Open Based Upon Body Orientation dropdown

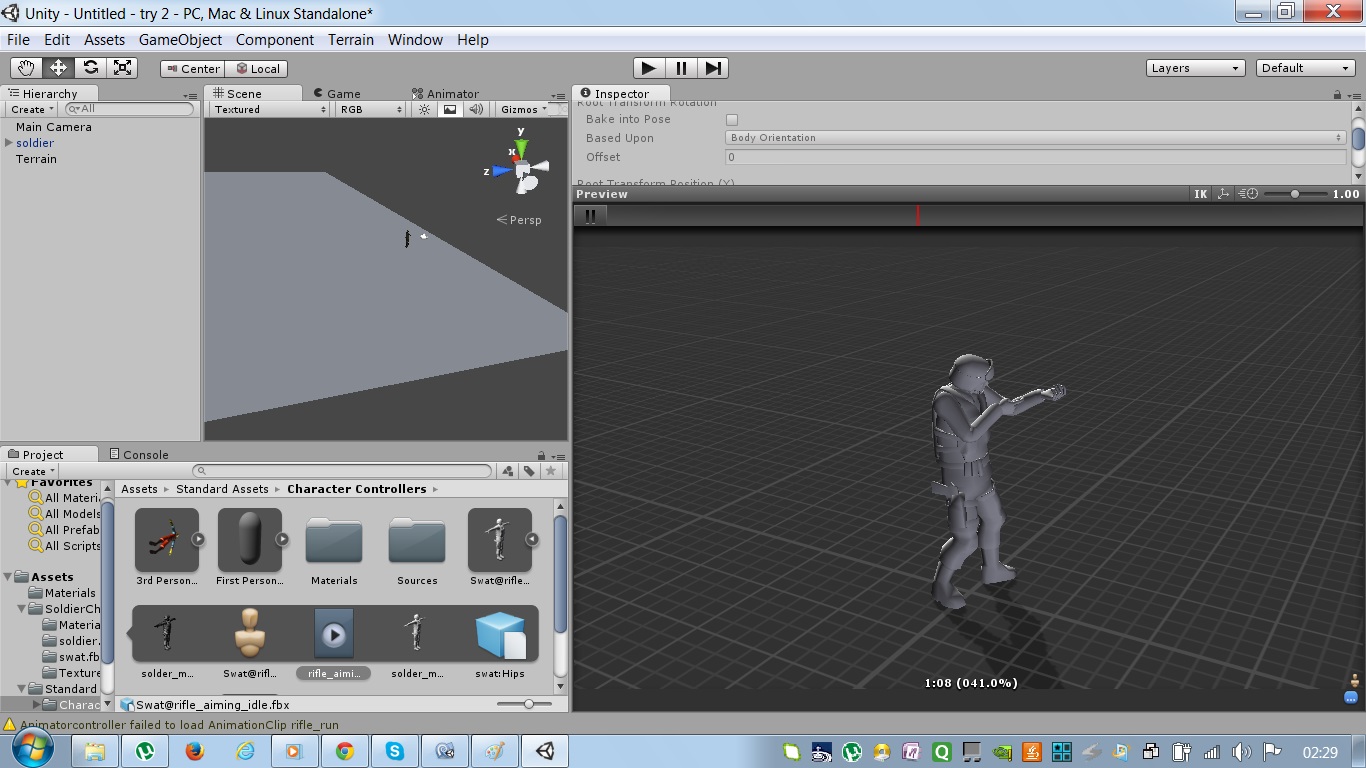tap(1035, 138)
